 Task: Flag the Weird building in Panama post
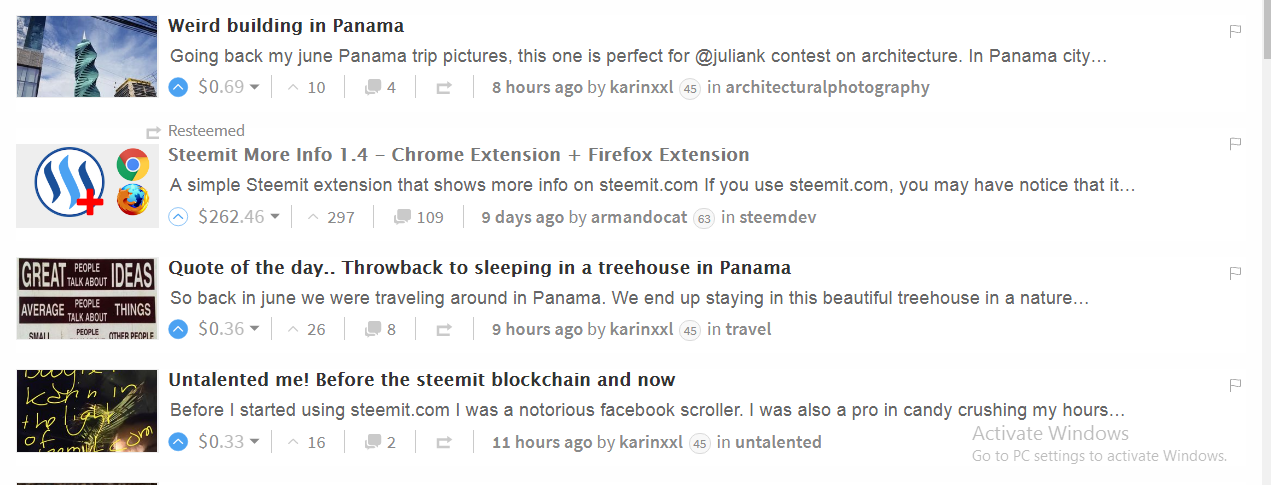tap(1235, 31)
